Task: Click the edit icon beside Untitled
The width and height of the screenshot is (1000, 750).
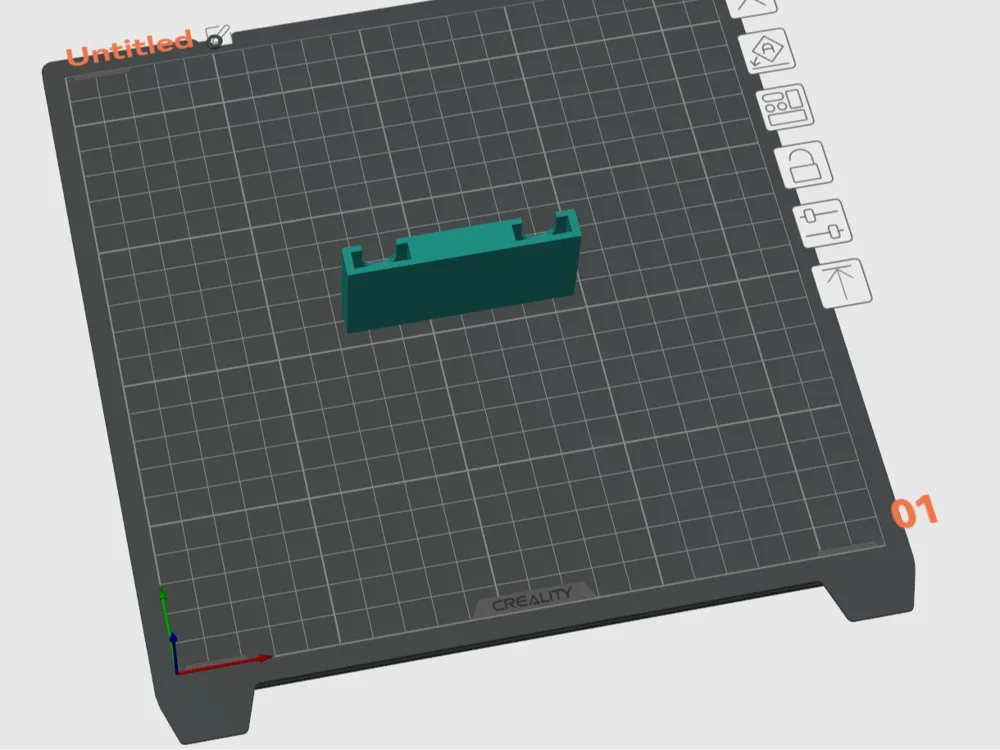Action: pyautogui.click(x=218, y=36)
